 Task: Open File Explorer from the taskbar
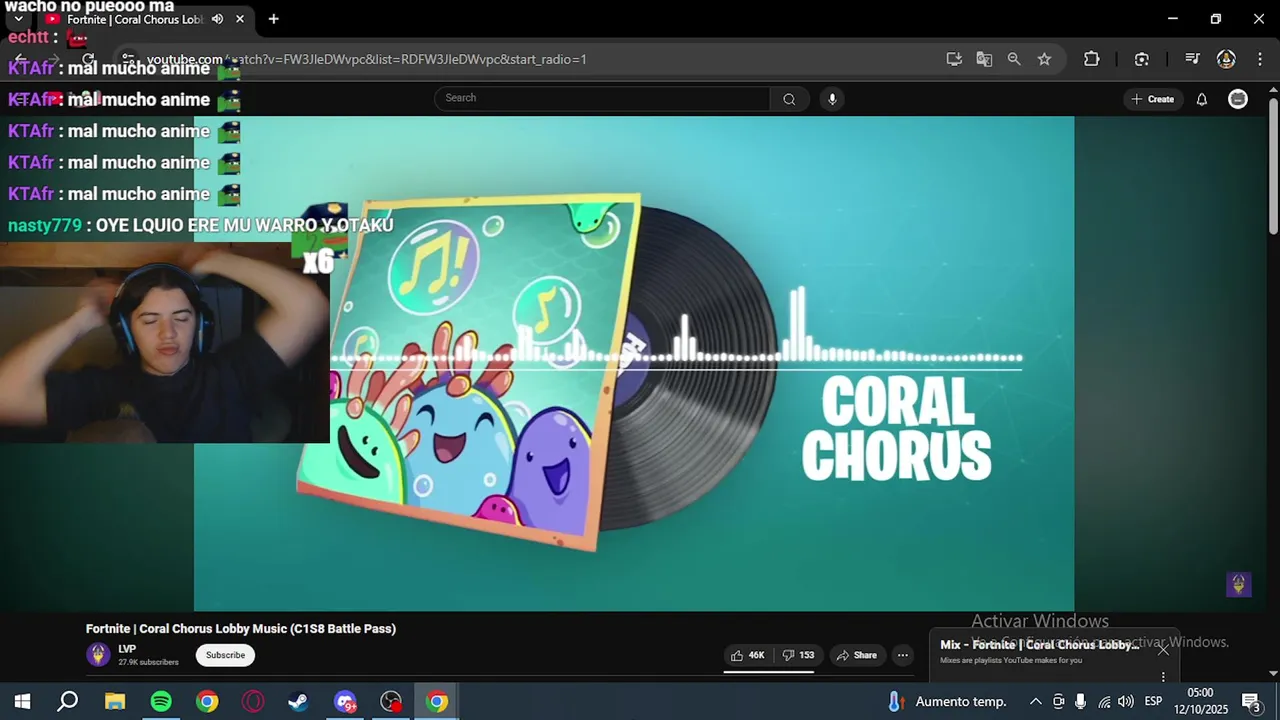click(x=115, y=702)
